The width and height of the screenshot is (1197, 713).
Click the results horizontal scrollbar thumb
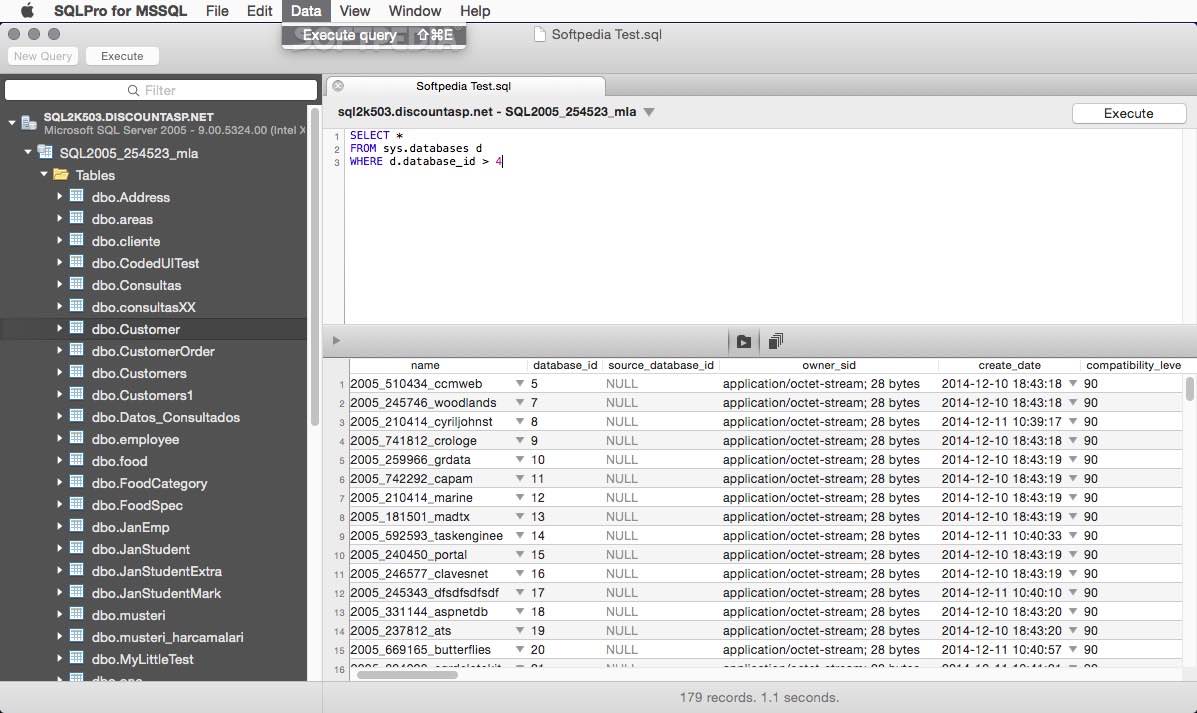tap(407, 675)
